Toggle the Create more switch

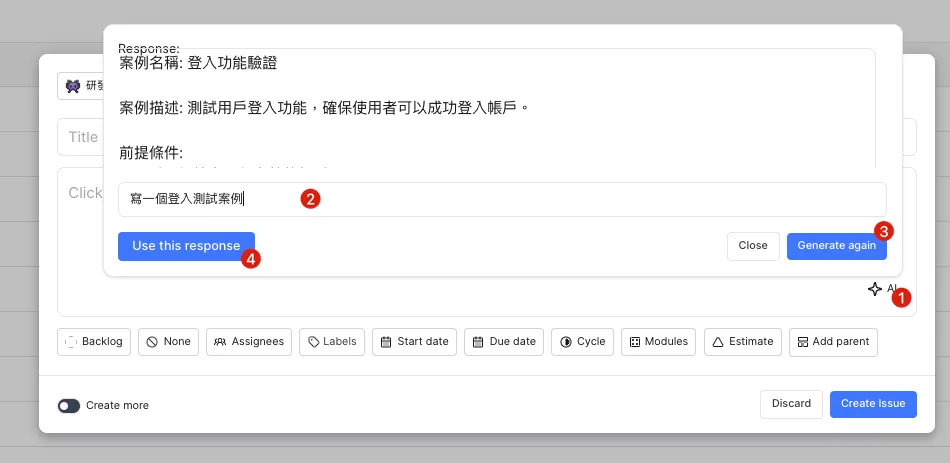tap(69, 406)
